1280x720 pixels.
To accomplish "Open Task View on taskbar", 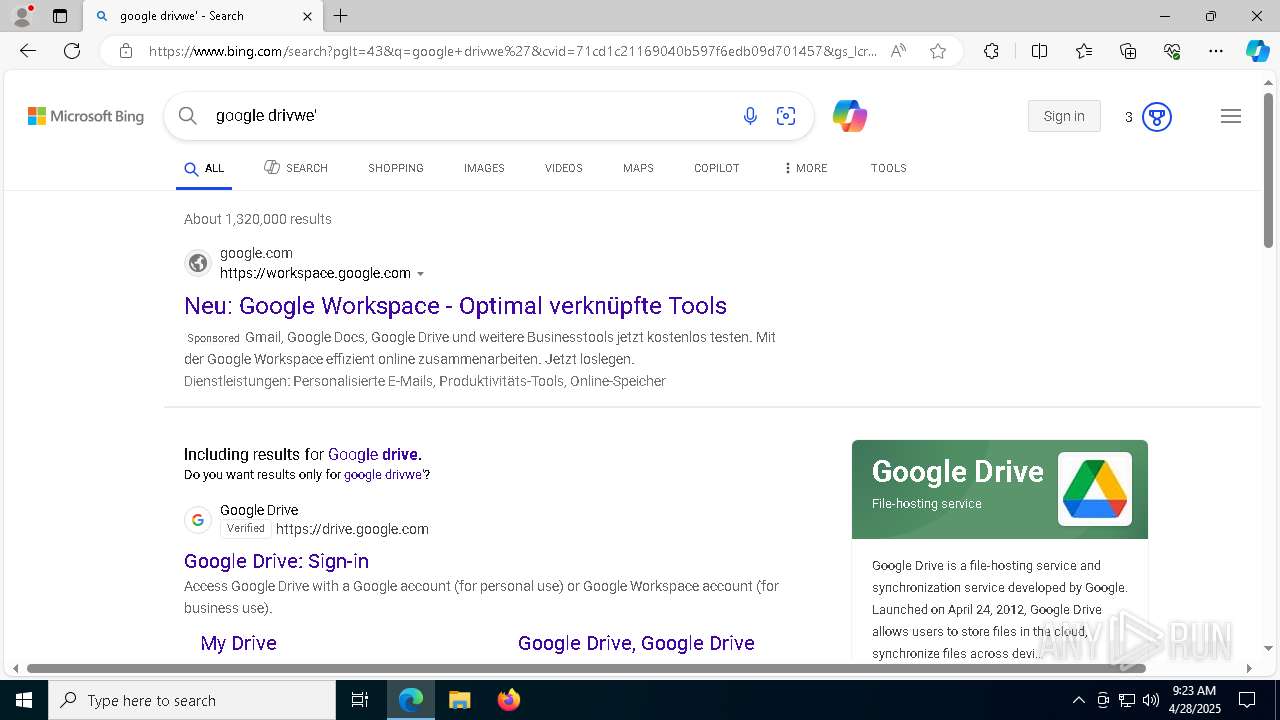I will (x=360, y=700).
